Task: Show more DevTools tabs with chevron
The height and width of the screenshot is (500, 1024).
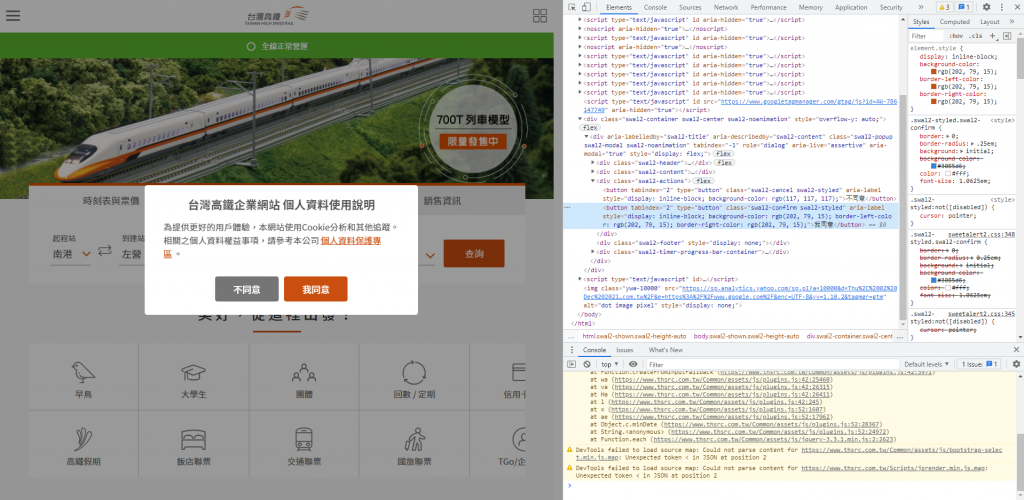Action: pos(921,7)
